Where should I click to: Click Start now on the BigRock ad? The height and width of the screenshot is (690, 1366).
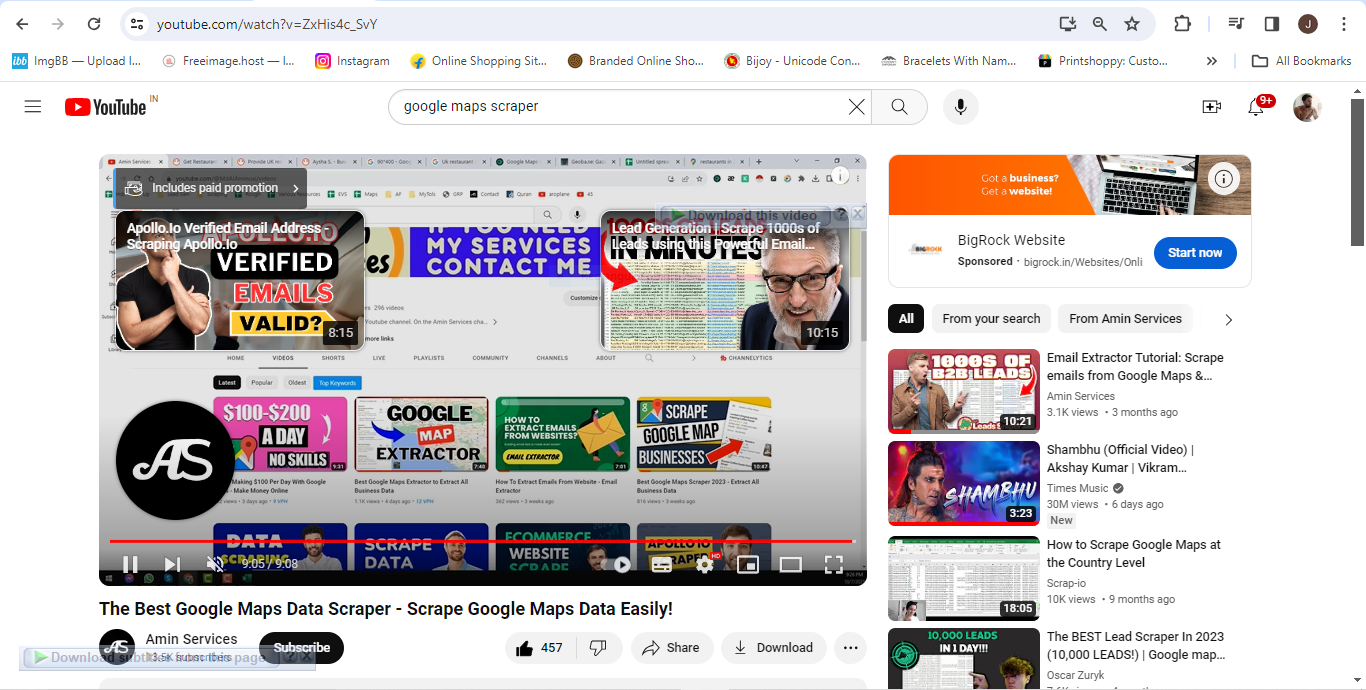pos(1195,253)
